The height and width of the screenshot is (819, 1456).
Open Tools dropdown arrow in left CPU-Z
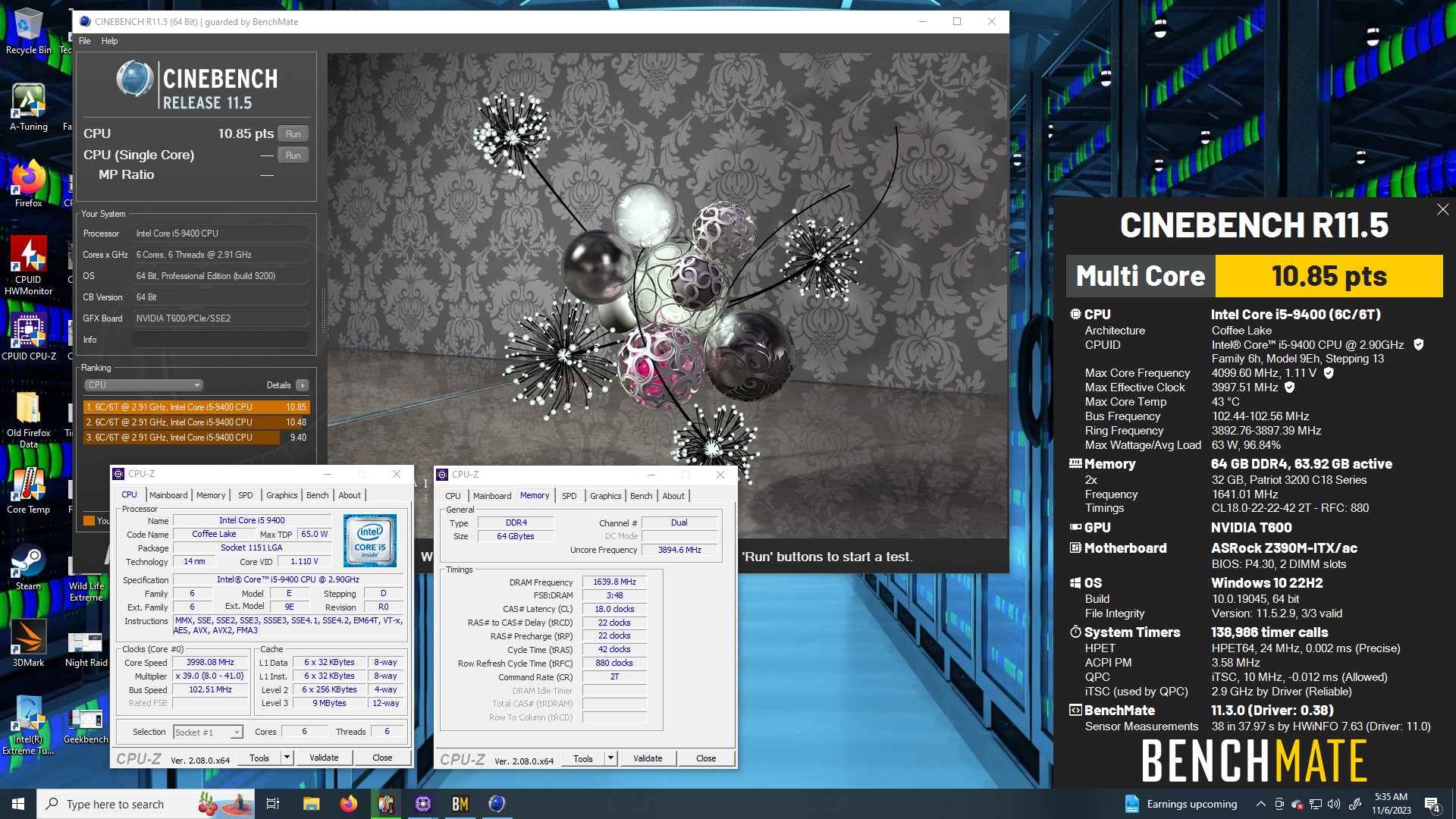click(x=286, y=758)
